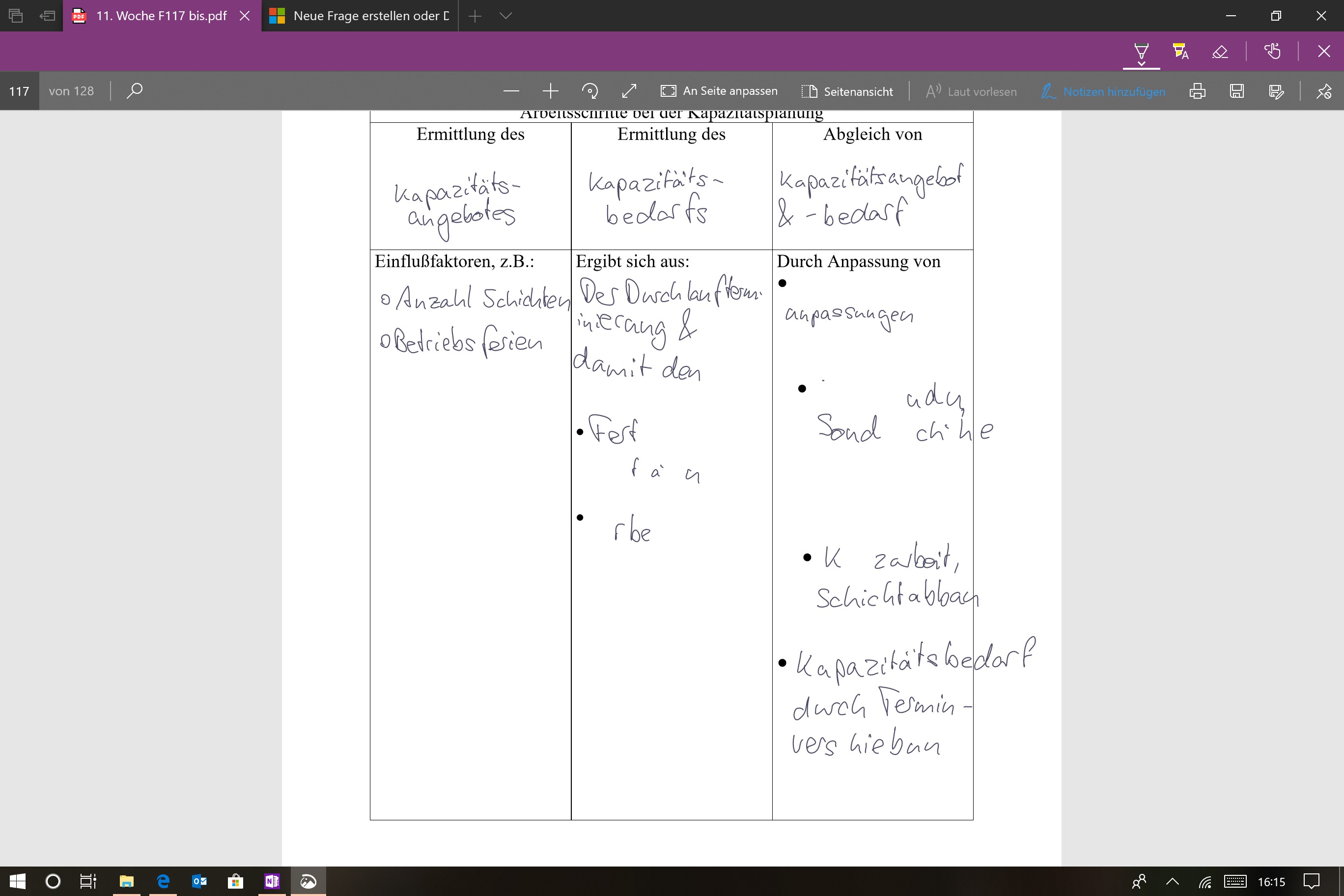Click the text 'Einflußfaktoren, z.B.:'
Viewport: 1344px width, 896px height.
click(x=454, y=262)
